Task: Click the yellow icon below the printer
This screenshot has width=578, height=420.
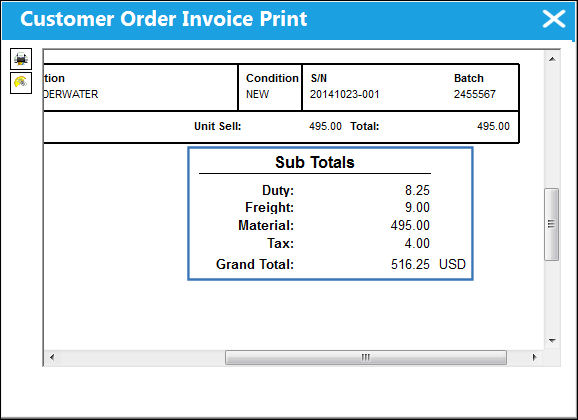Action: click(x=21, y=83)
